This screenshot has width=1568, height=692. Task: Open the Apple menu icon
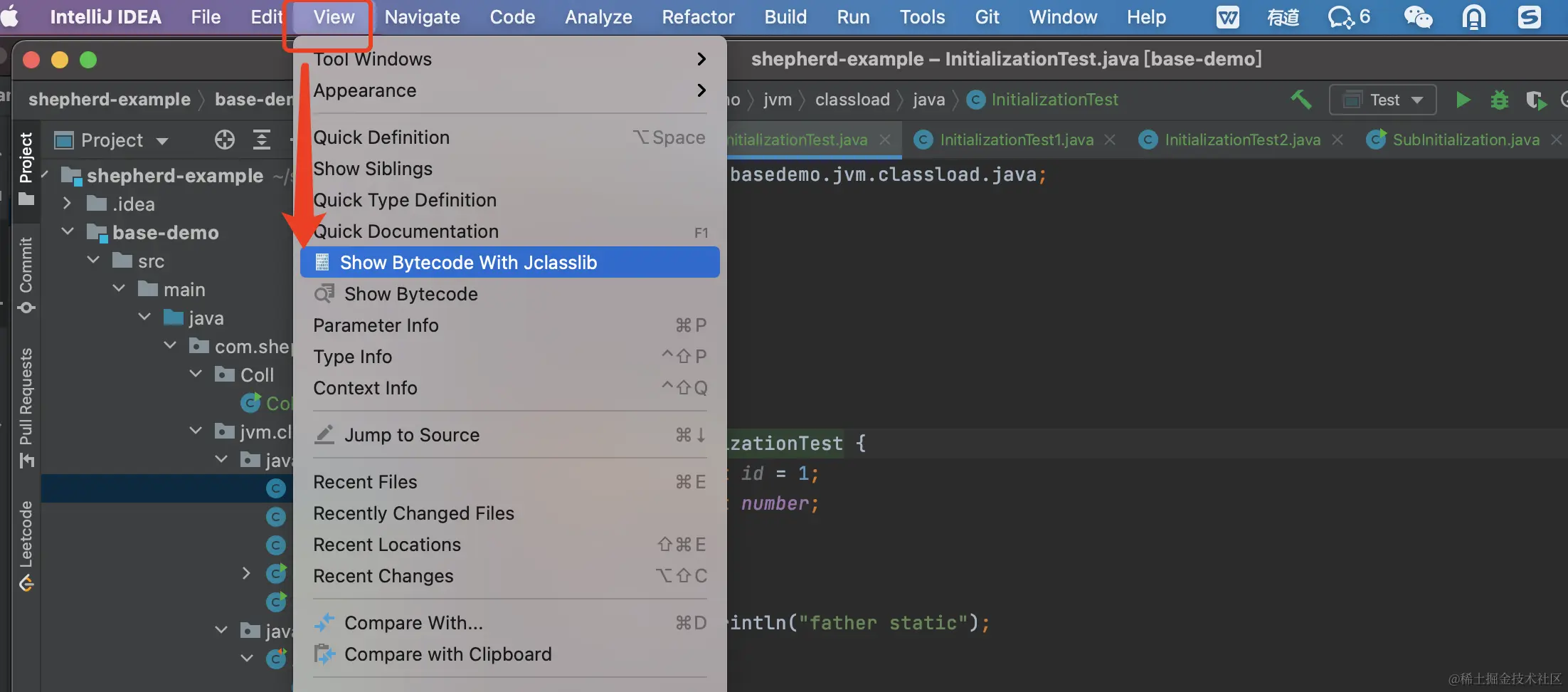coord(10,16)
